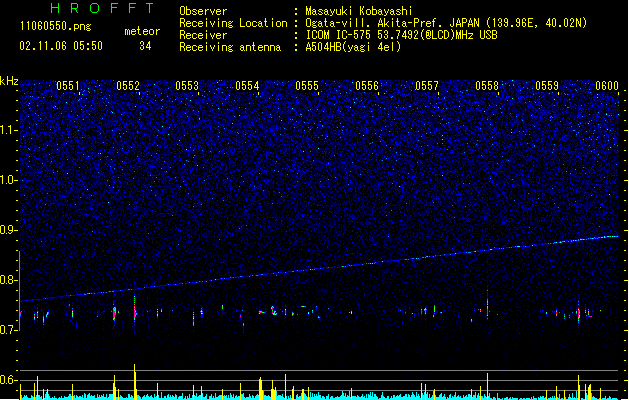Click the 0553 time marker
Screen dimensions: 629x400
pyautogui.click(x=187, y=86)
